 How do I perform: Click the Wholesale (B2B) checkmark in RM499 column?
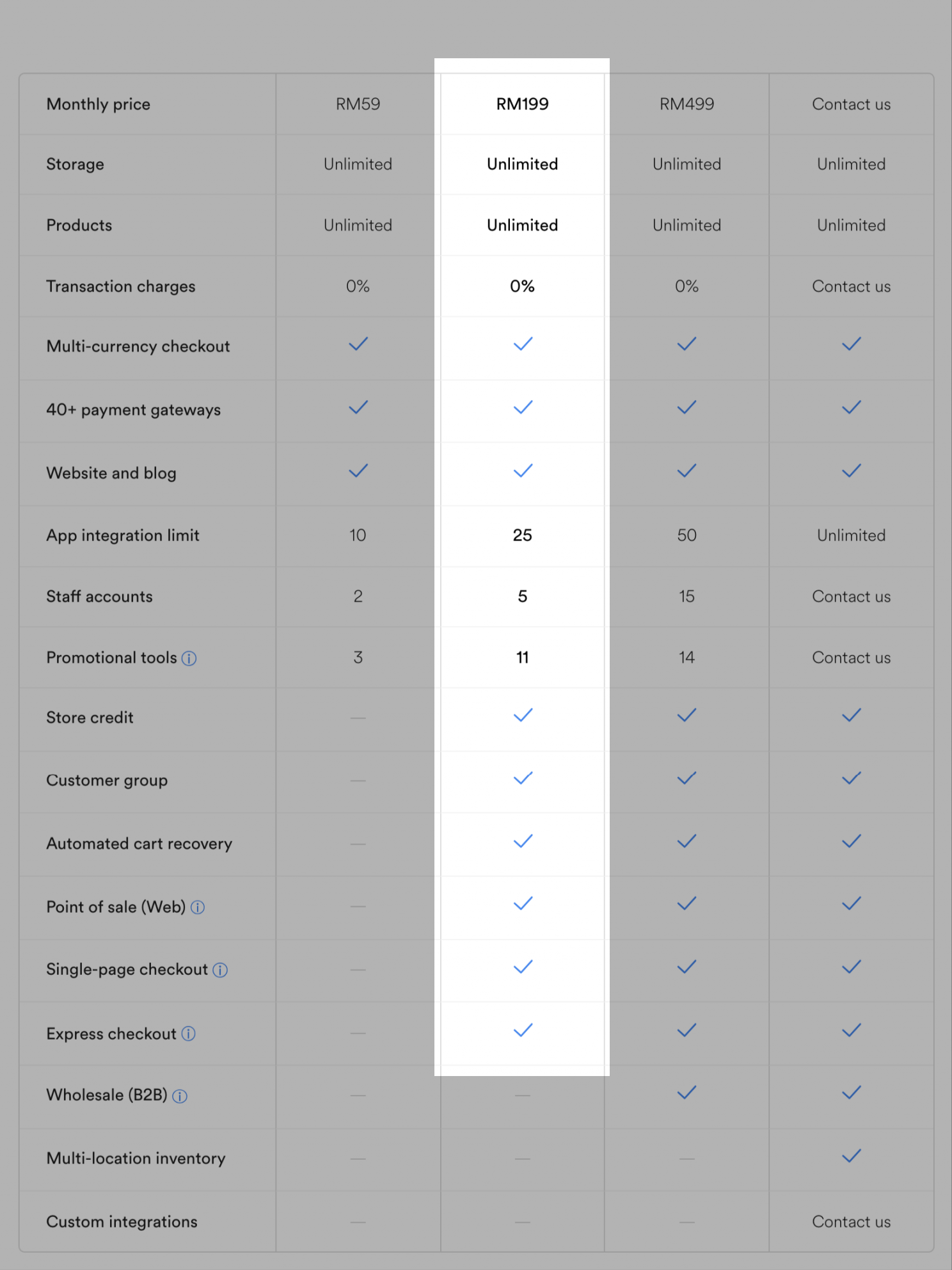tap(686, 1093)
